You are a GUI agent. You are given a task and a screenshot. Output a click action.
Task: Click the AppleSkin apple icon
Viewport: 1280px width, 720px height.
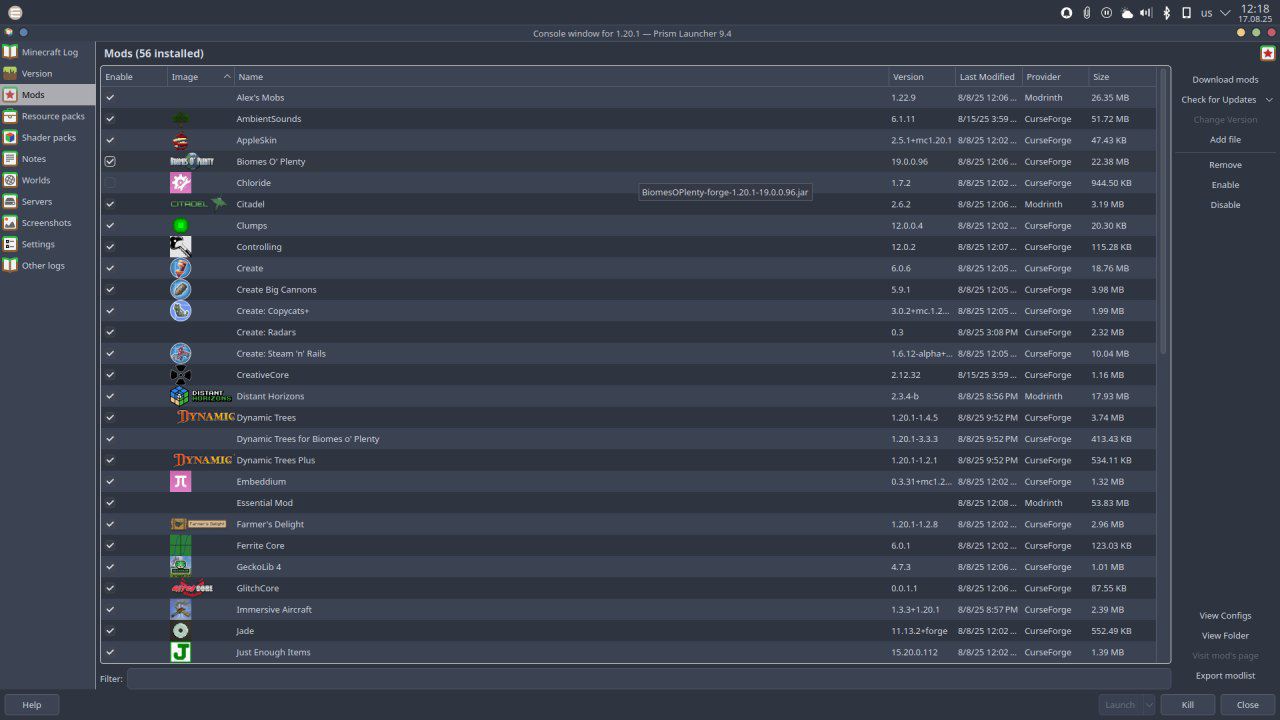coord(180,140)
